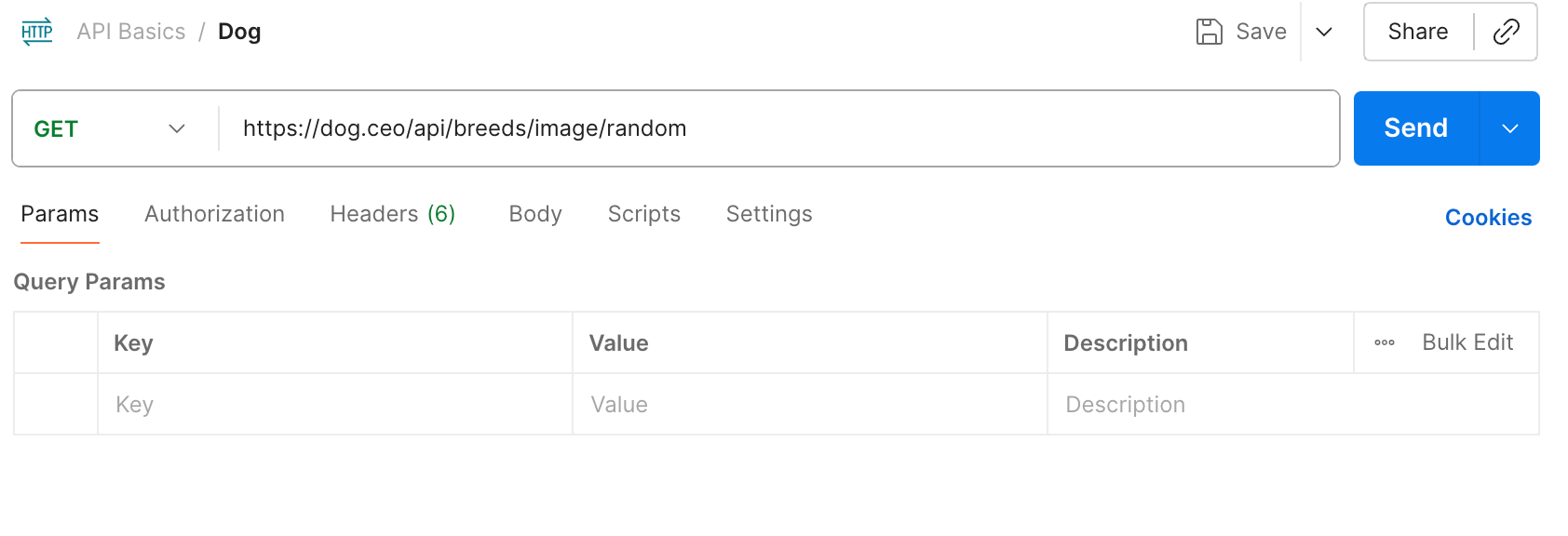
Task: Open the Headers (6) tab
Action: coord(392,214)
